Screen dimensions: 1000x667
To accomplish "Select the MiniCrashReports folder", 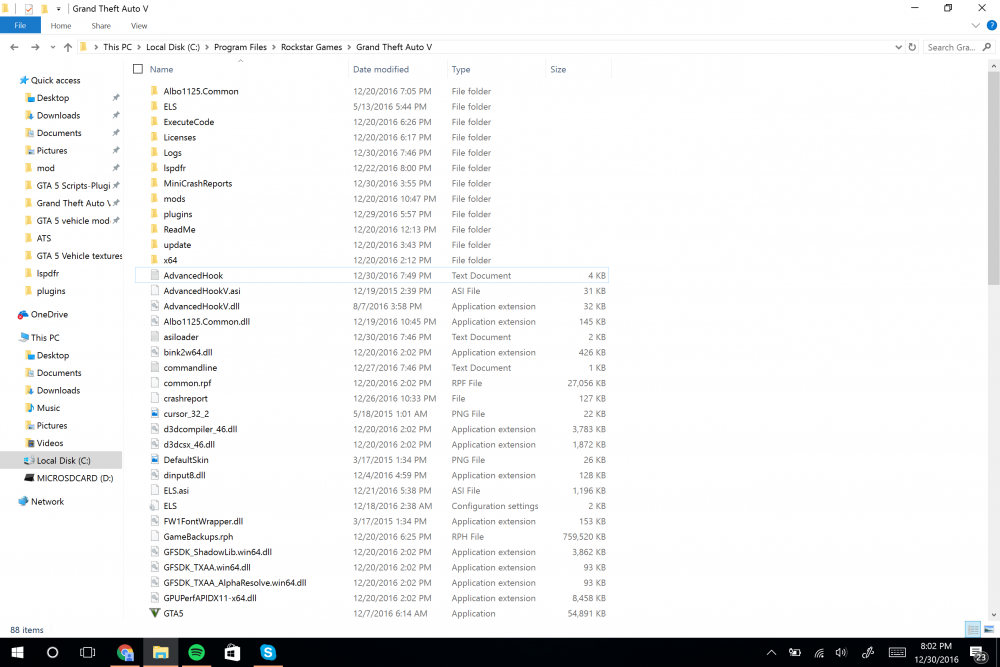I will (x=198, y=183).
